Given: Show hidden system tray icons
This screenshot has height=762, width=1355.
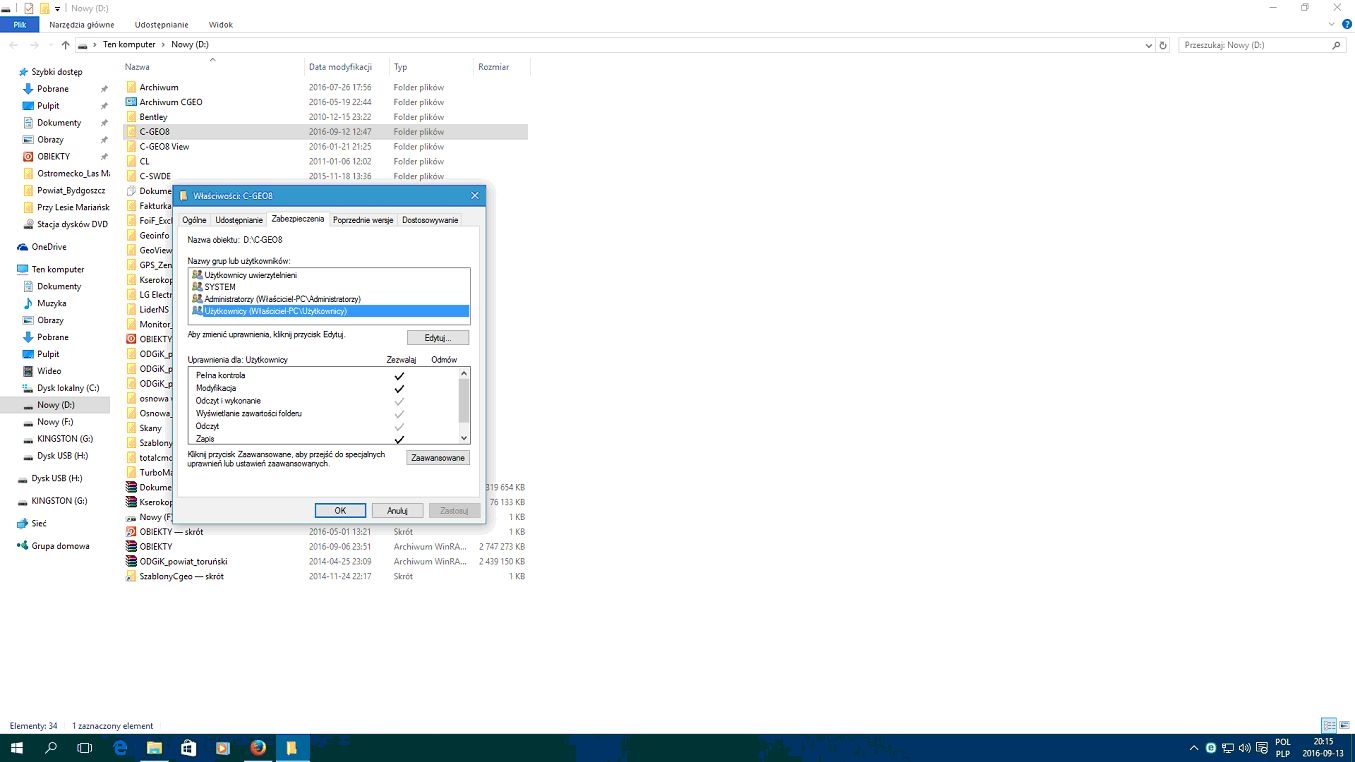Looking at the screenshot, I should (x=1194, y=748).
